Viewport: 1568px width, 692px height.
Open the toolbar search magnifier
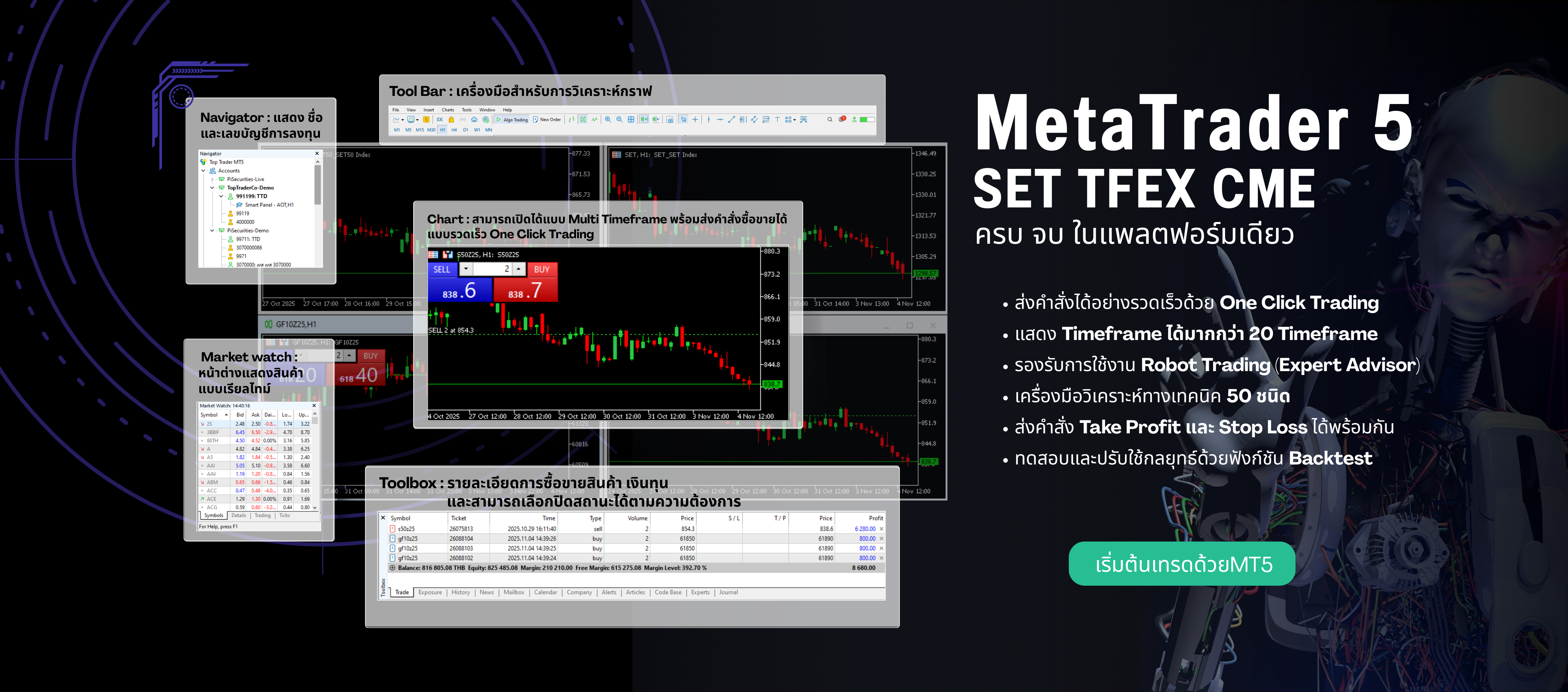830,119
